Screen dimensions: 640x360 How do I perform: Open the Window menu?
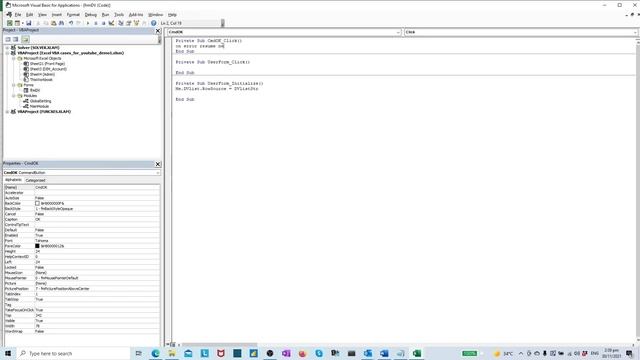coord(156,15)
